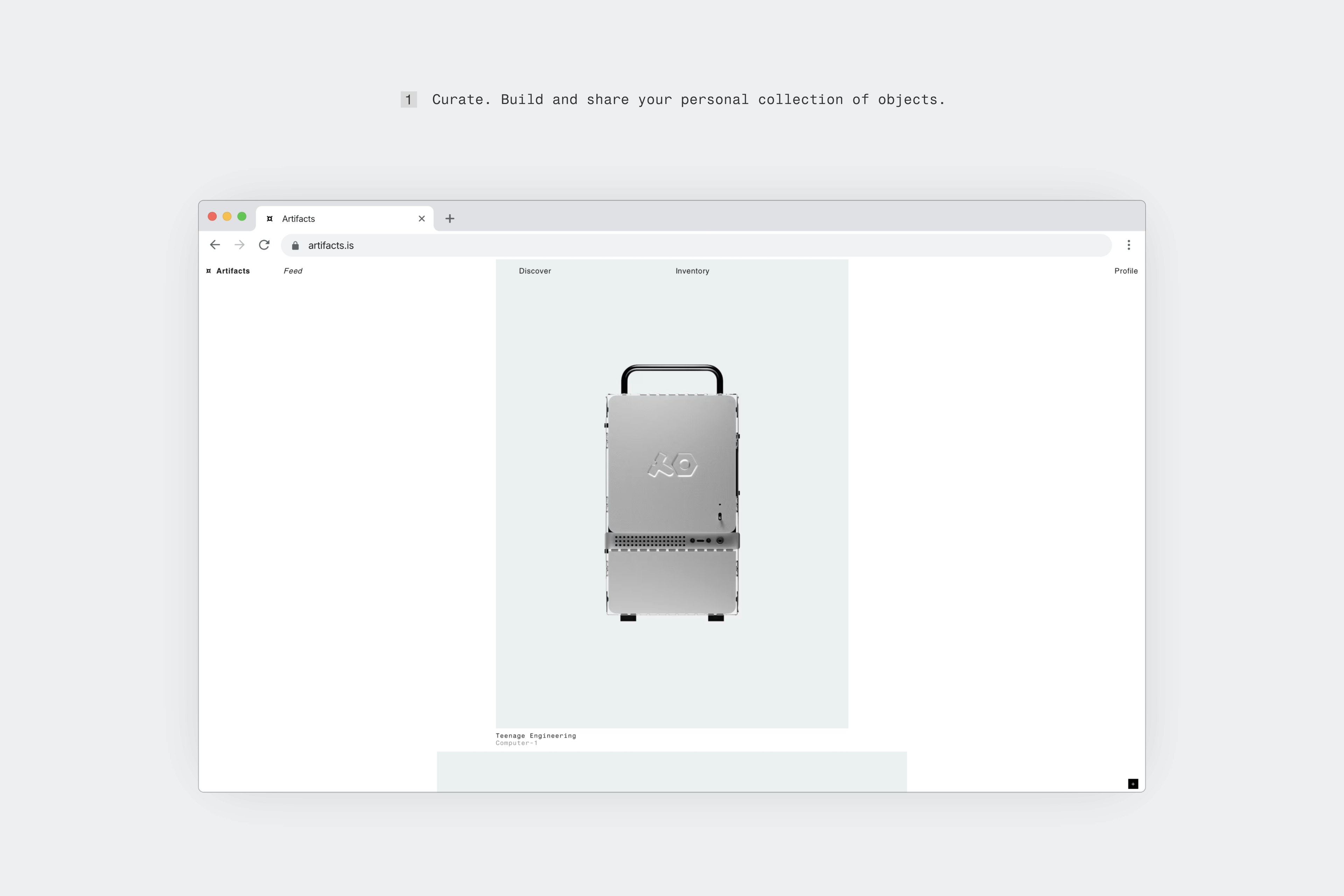This screenshot has width=1344, height=896.
Task: Open a new browser tab with the plus icon
Action: pyautogui.click(x=450, y=218)
